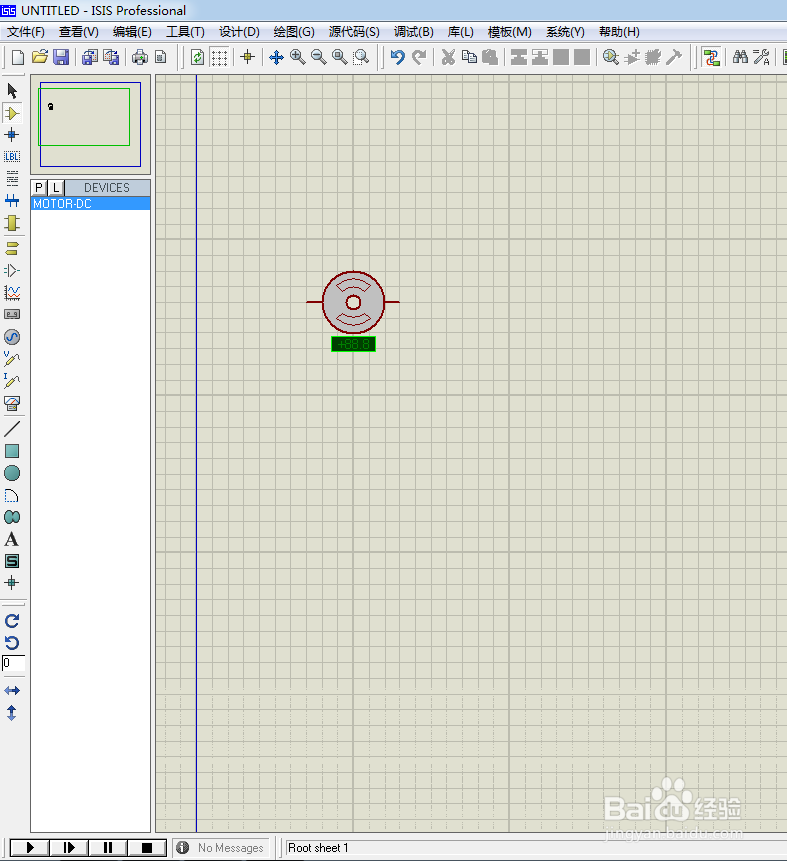Click the Print toolbar icon
Screen dimensions: 787x861
click(139, 57)
